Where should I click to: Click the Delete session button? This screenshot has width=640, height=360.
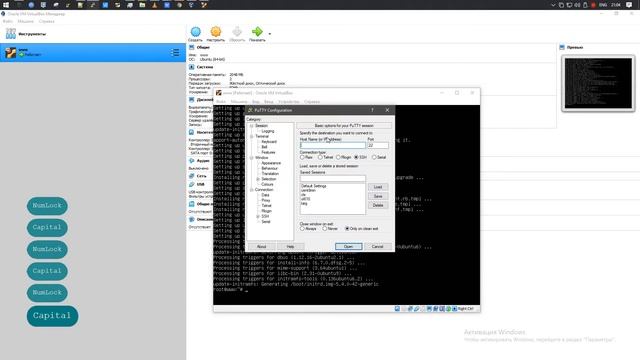pos(378,205)
